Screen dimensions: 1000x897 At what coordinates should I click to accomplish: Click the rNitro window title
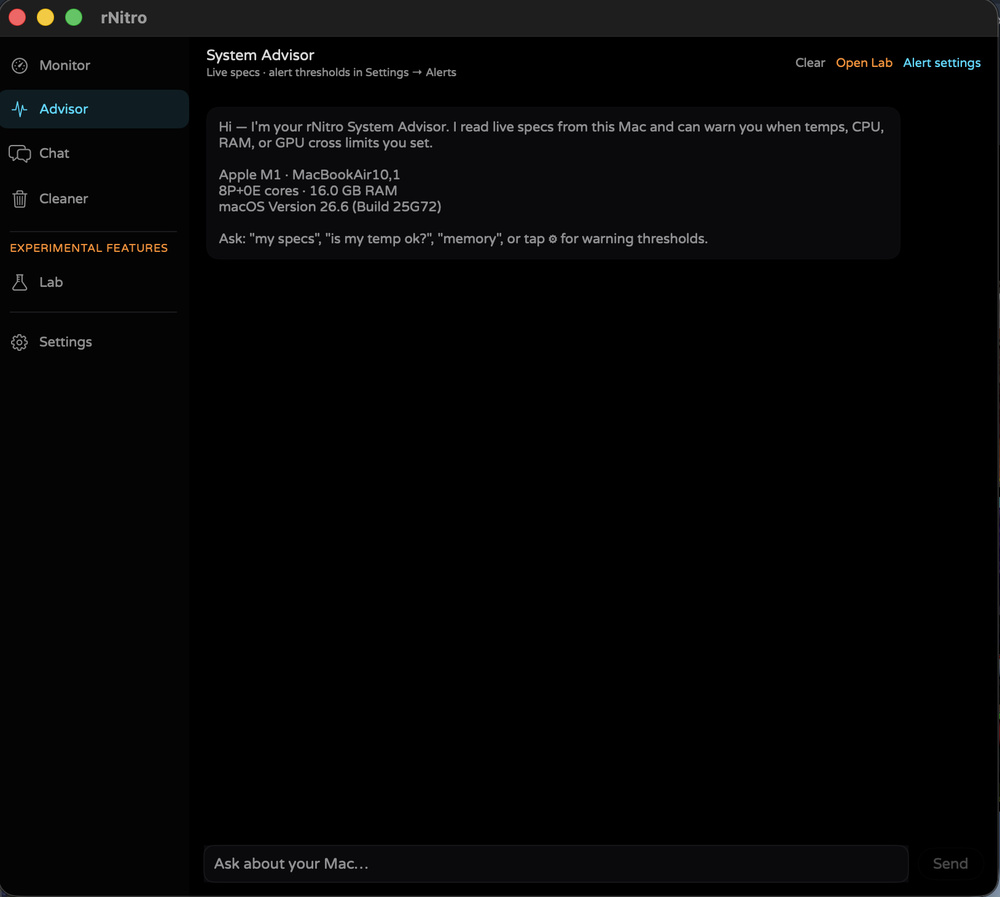coord(124,18)
